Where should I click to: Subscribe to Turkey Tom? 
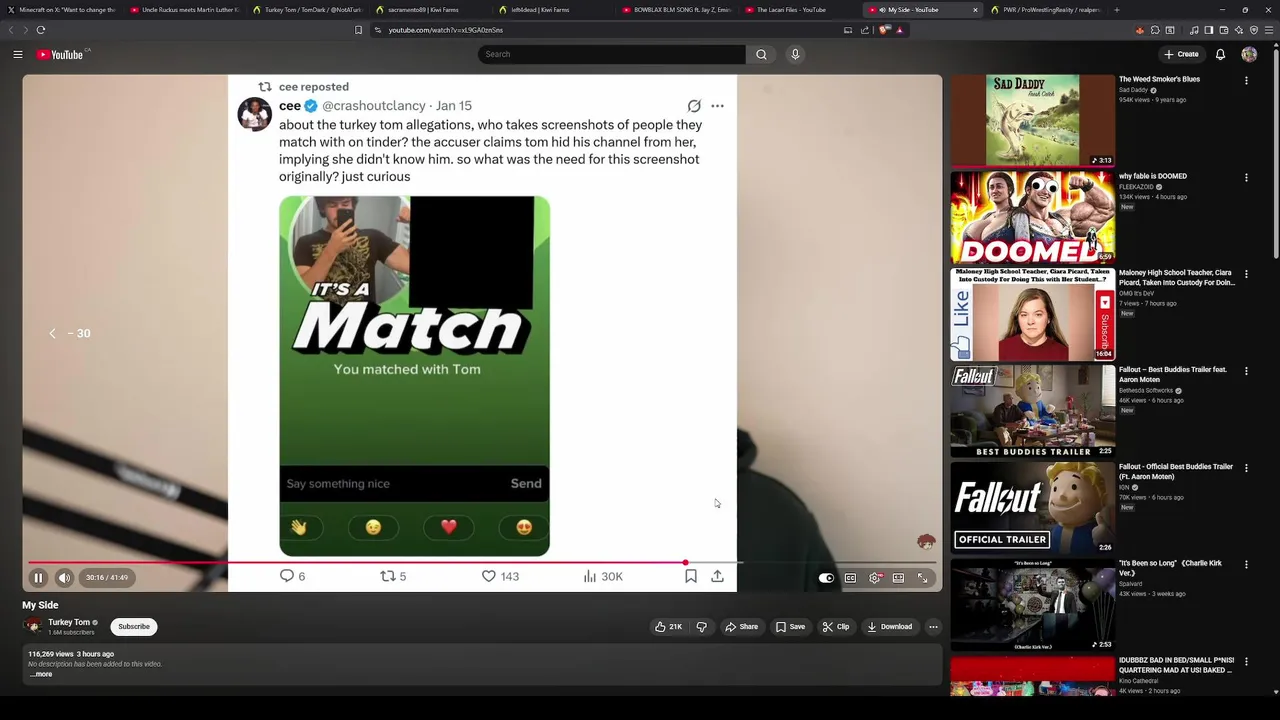pos(134,627)
